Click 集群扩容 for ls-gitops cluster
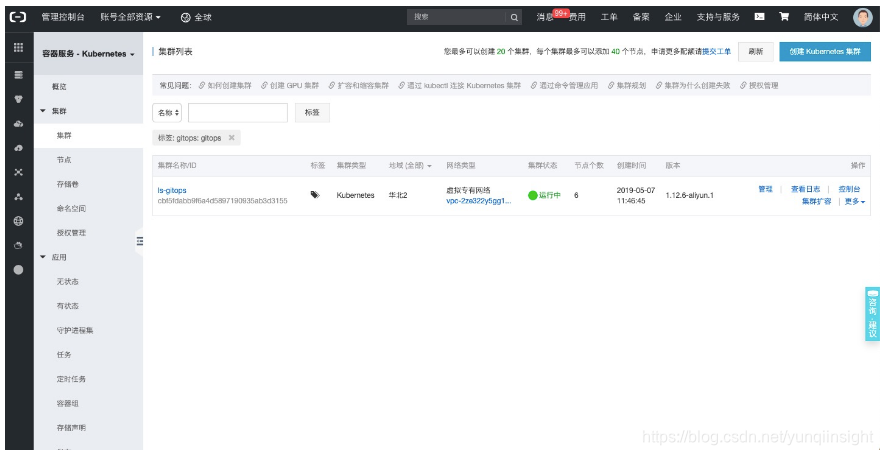The width and height of the screenshot is (883, 455). click(x=817, y=202)
